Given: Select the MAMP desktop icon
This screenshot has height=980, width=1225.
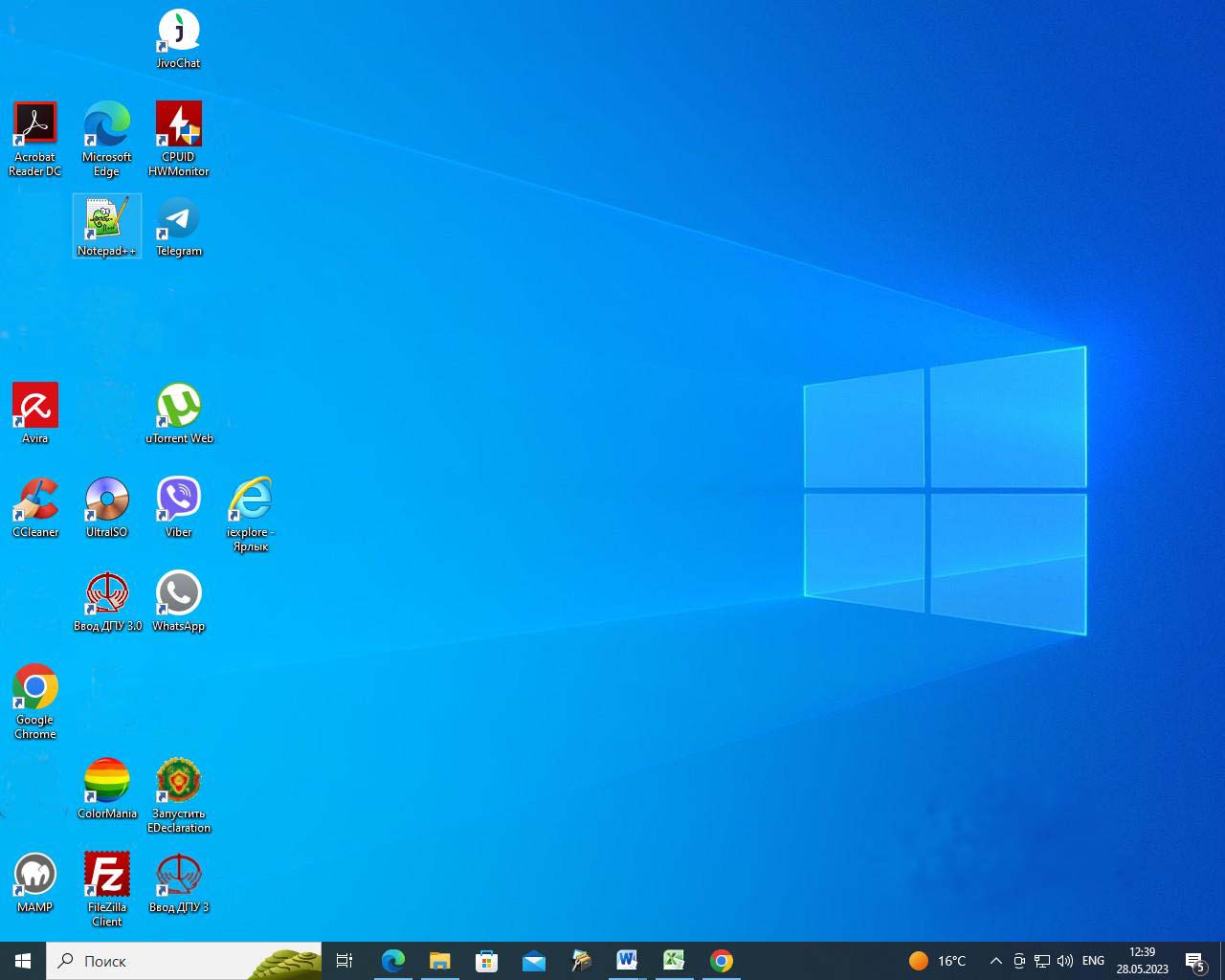Looking at the screenshot, I should pyautogui.click(x=35, y=876).
